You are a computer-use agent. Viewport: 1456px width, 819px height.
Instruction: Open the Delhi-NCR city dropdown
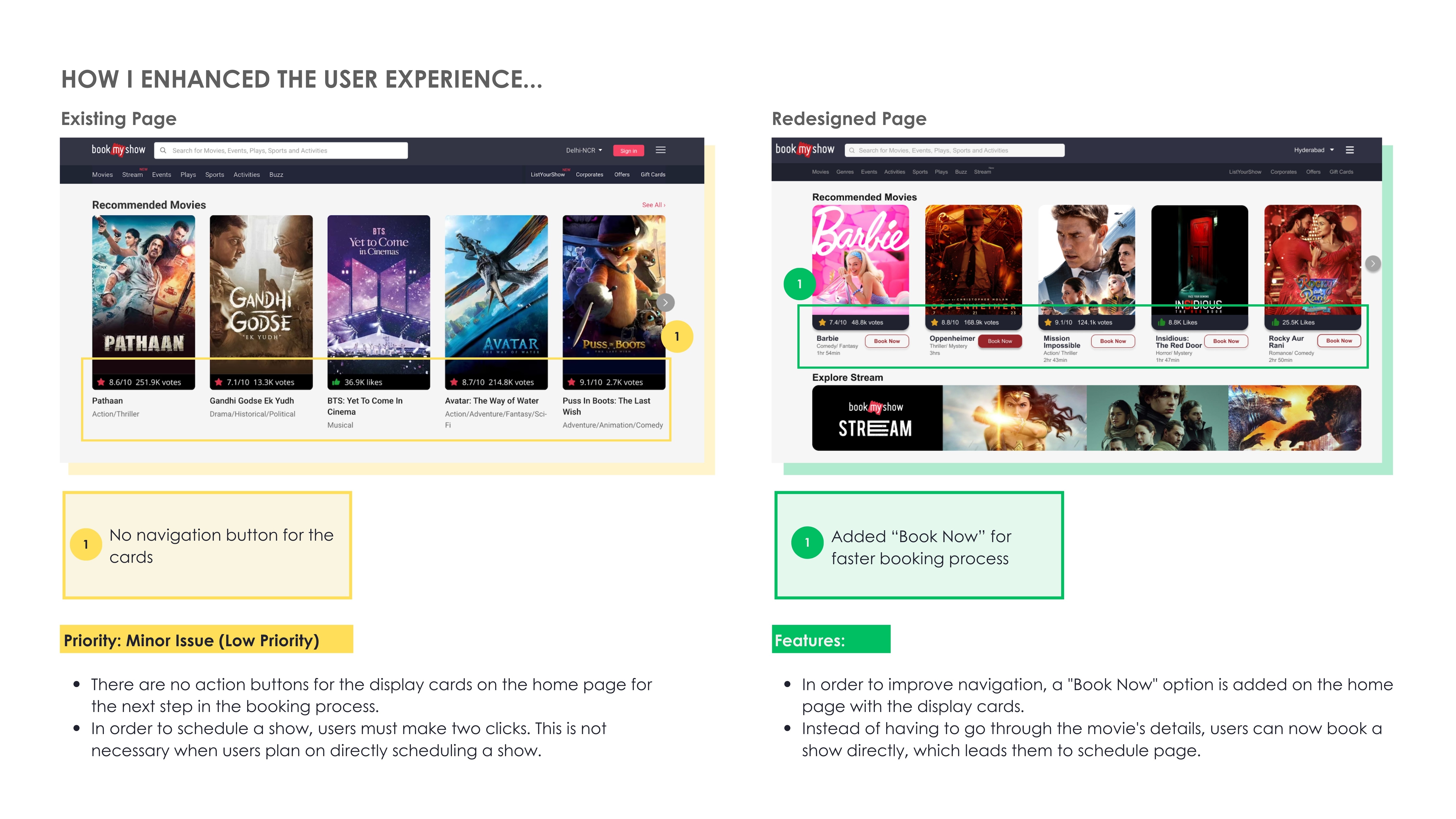[x=584, y=151]
